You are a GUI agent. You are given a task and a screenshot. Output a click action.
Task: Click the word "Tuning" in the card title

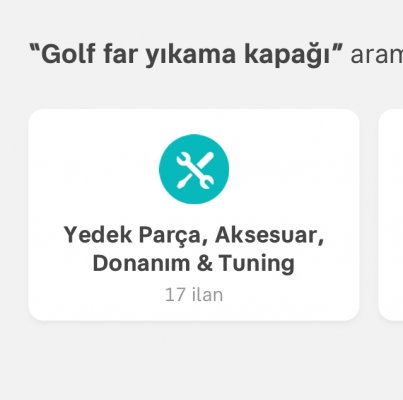click(x=257, y=263)
